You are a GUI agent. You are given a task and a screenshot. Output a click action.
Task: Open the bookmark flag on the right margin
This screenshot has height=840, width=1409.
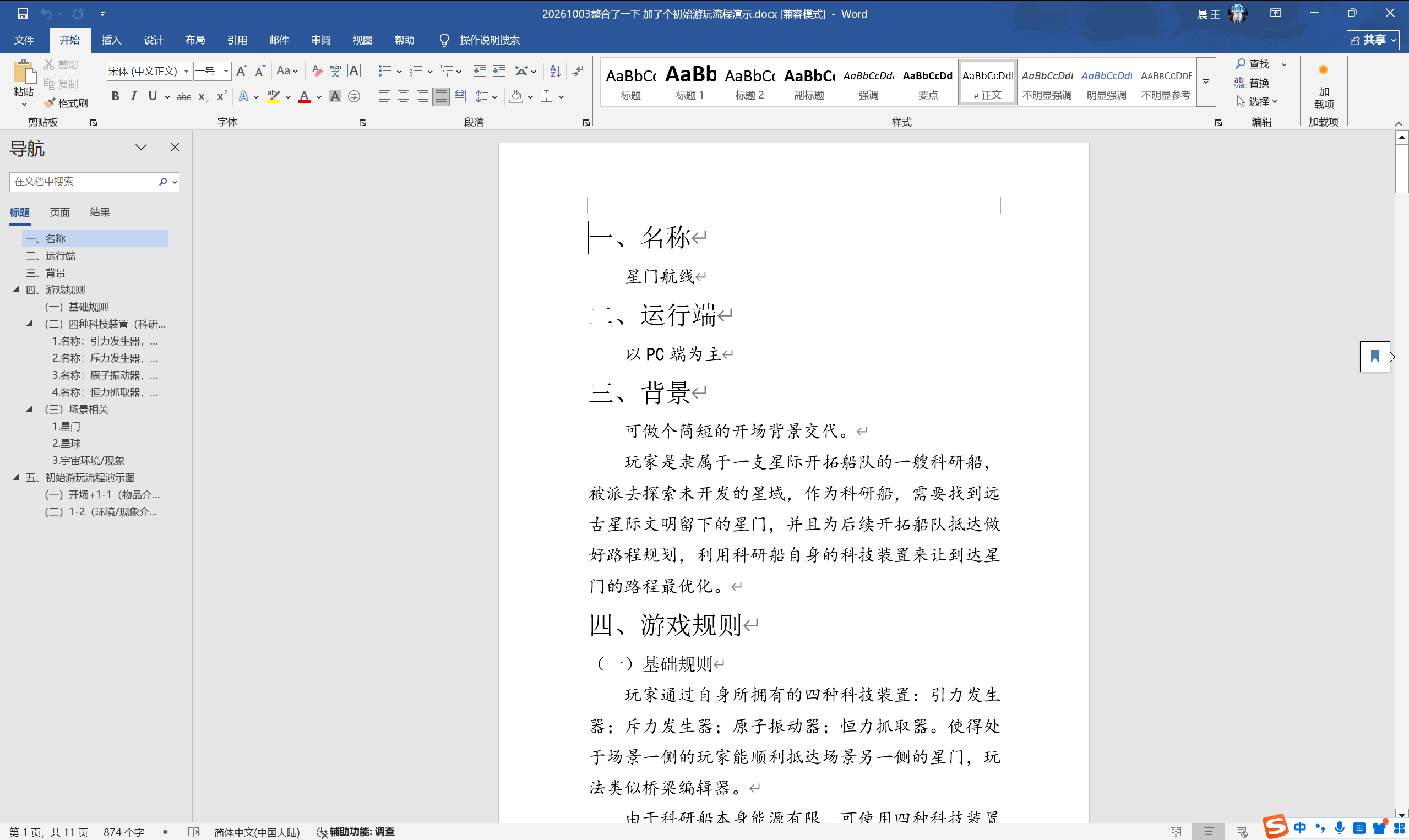click(1374, 356)
